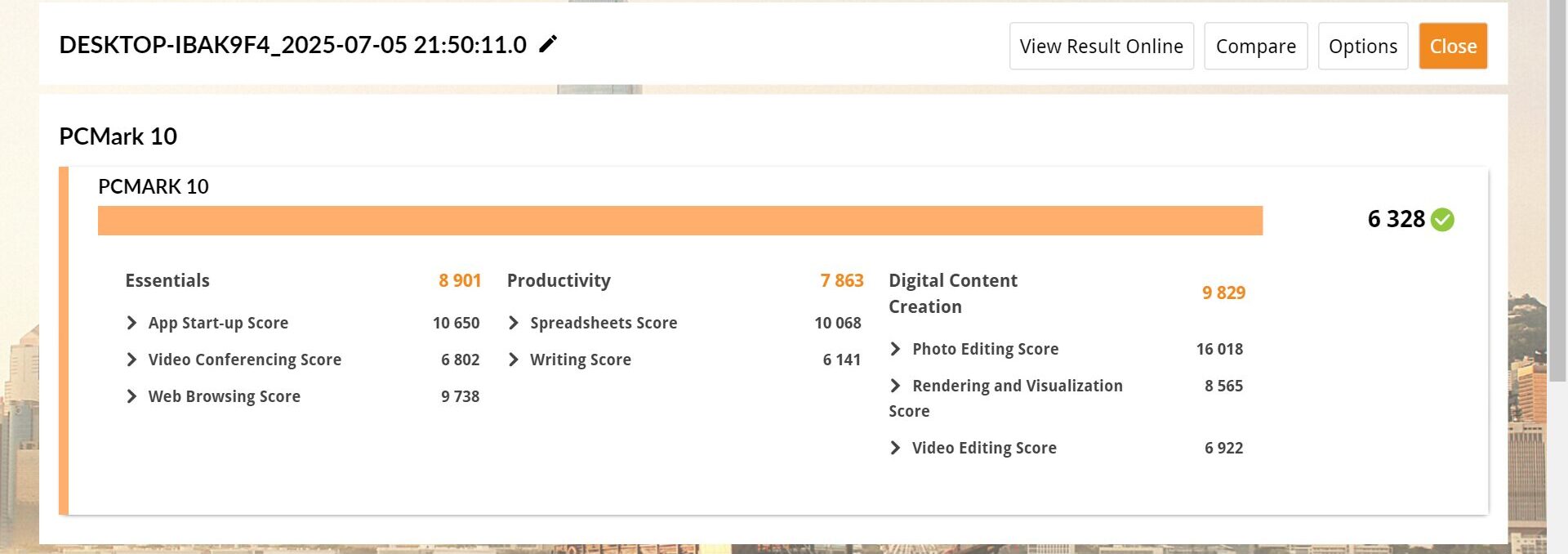Image resolution: width=1568 pixels, height=554 pixels.
Task: Click the PCMark 10 section heading
Action: (x=118, y=136)
